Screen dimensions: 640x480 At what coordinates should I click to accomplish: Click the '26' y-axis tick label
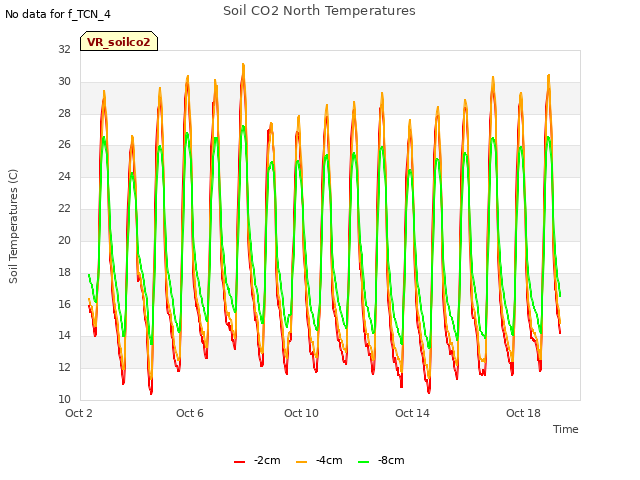pyautogui.click(x=64, y=144)
